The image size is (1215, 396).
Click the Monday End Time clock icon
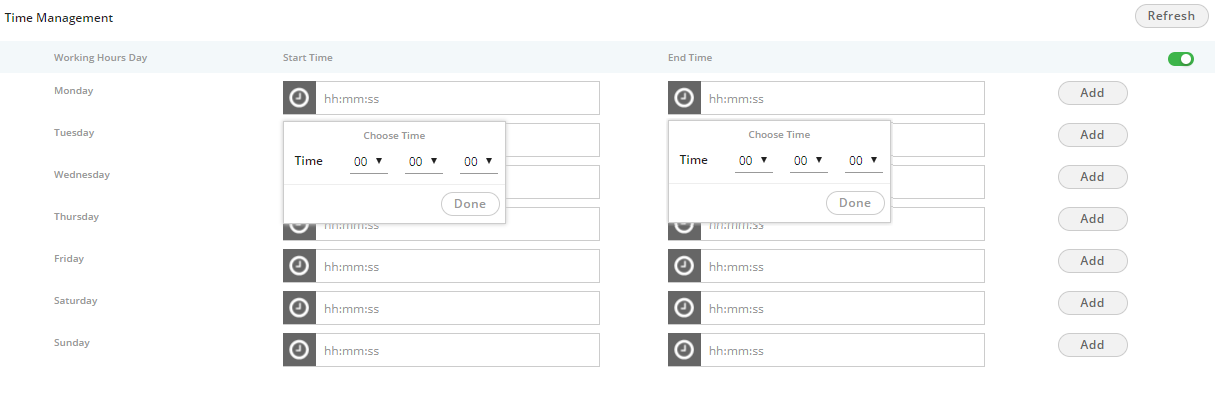[684, 98]
